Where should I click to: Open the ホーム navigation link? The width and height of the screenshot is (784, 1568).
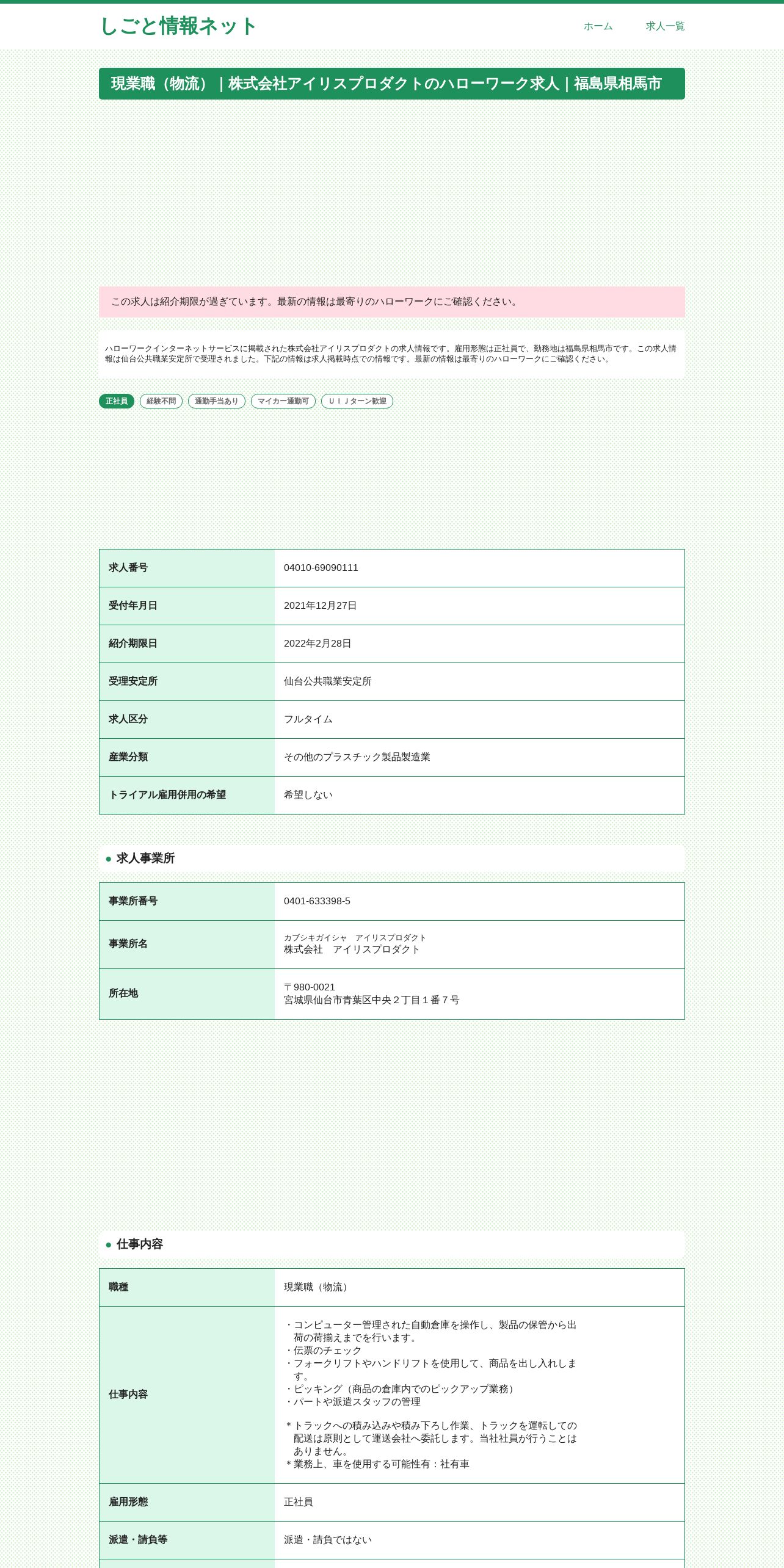tap(598, 26)
